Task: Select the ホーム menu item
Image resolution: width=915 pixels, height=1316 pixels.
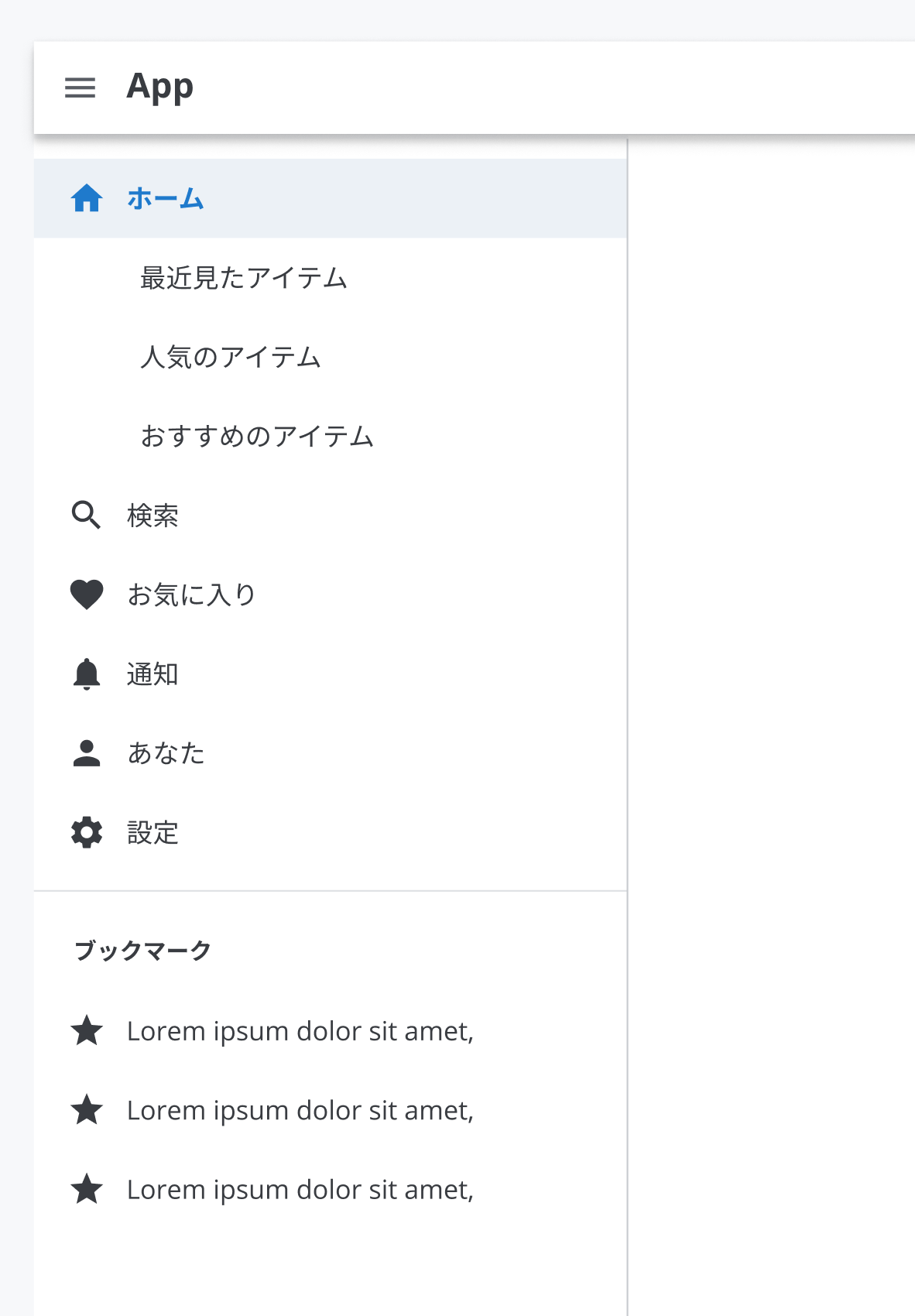Action: coord(166,199)
